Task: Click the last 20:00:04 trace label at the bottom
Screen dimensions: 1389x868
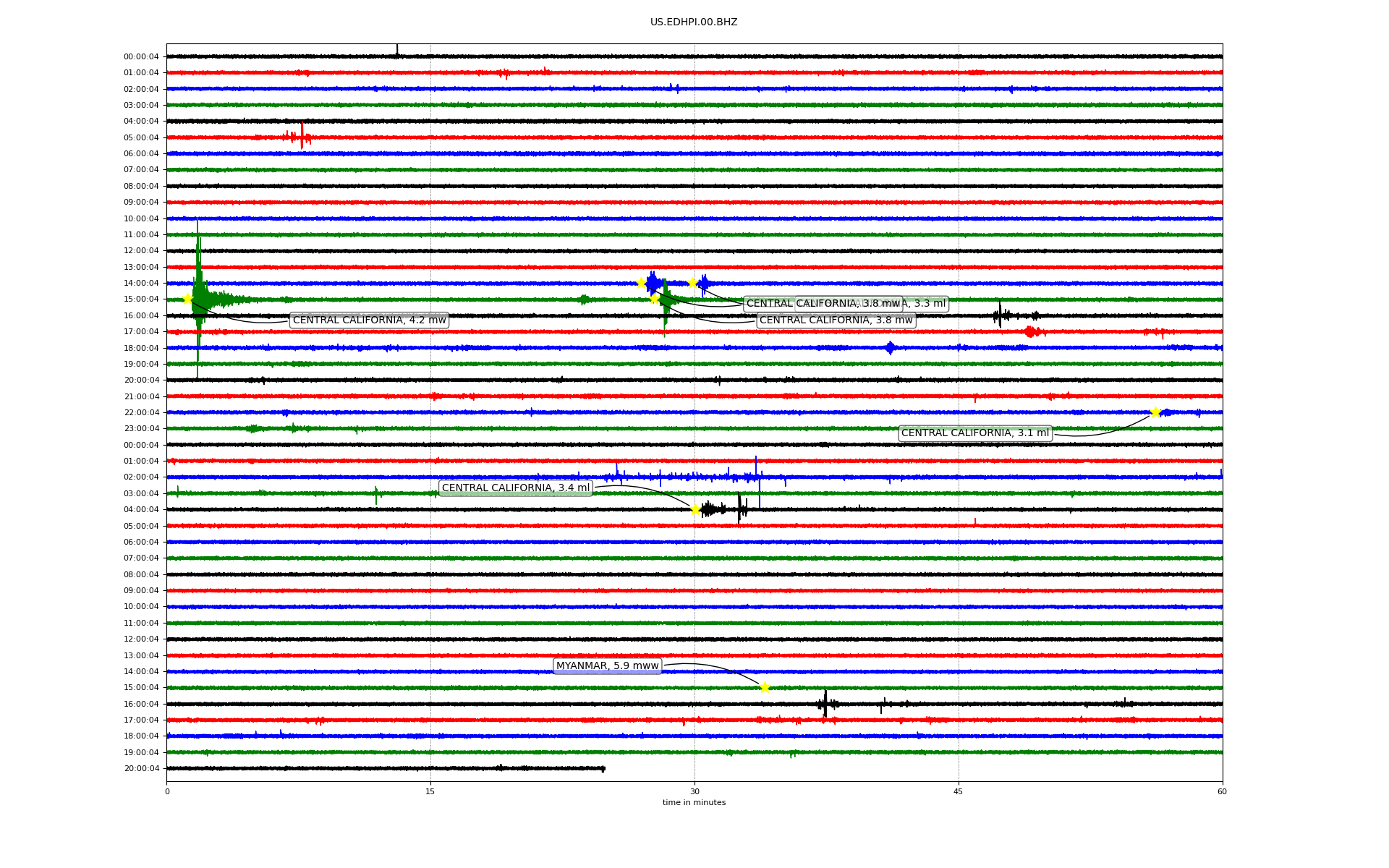Action: pyautogui.click(x=141, y=768)
